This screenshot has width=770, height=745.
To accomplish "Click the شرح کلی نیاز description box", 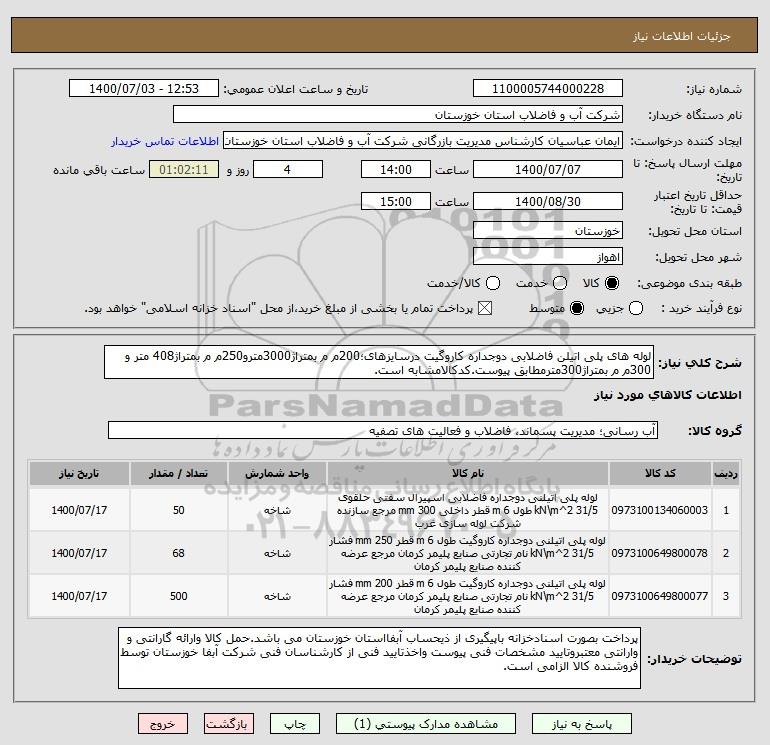I will (x=379, y=362).
